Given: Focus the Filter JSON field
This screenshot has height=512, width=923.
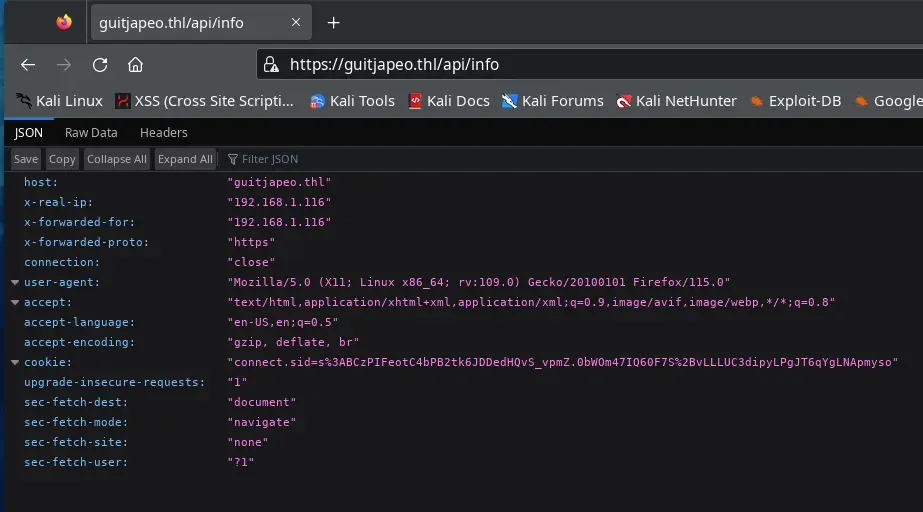Looking at the screenshot, I should point(270,159).
